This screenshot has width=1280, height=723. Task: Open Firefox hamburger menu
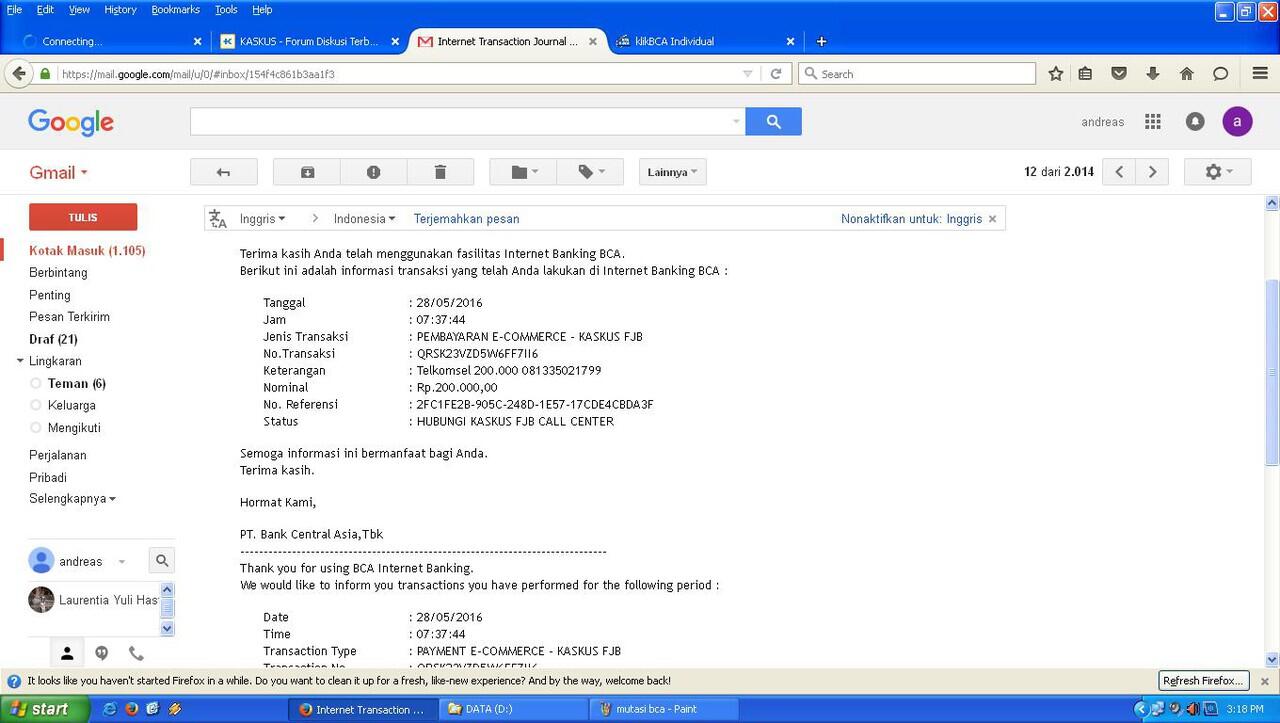[x=1260, y=74]
